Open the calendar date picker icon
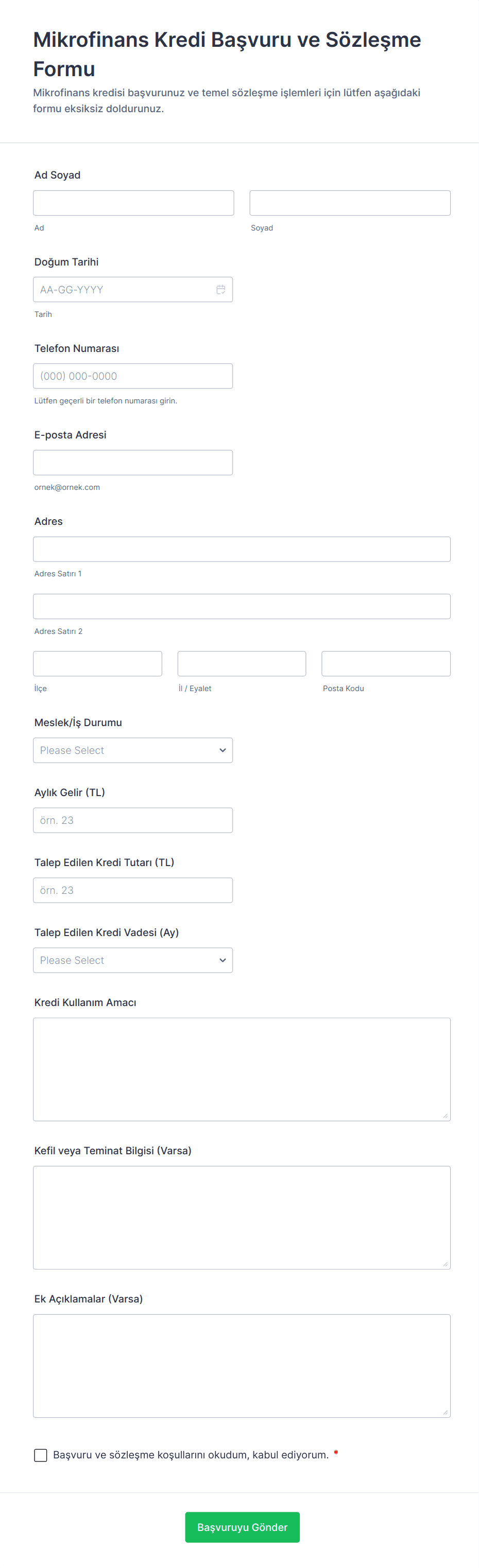 (x=220, y=290)
